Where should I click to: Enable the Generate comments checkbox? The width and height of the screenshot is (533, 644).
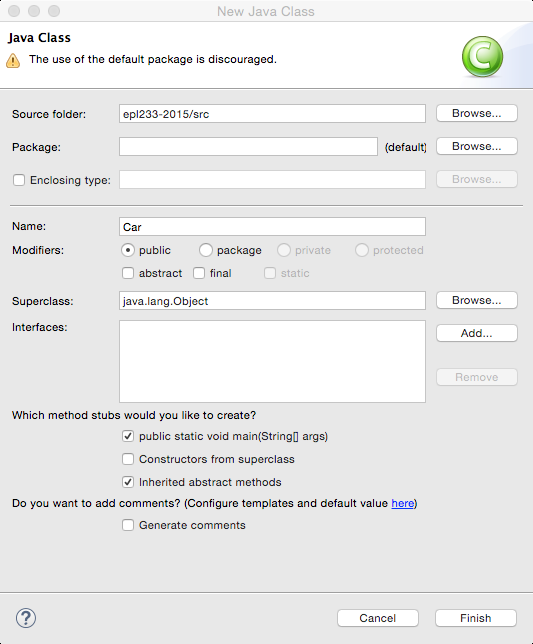click(128, 525)
